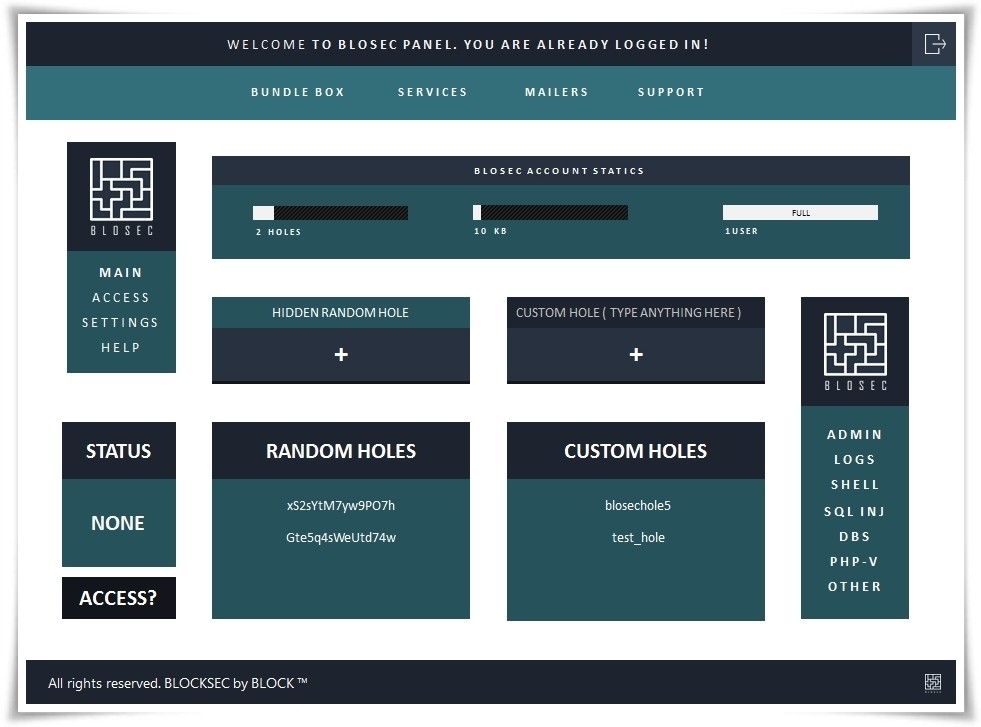
Task: Select Access in the left sidebar
Action: click(121, 298)
